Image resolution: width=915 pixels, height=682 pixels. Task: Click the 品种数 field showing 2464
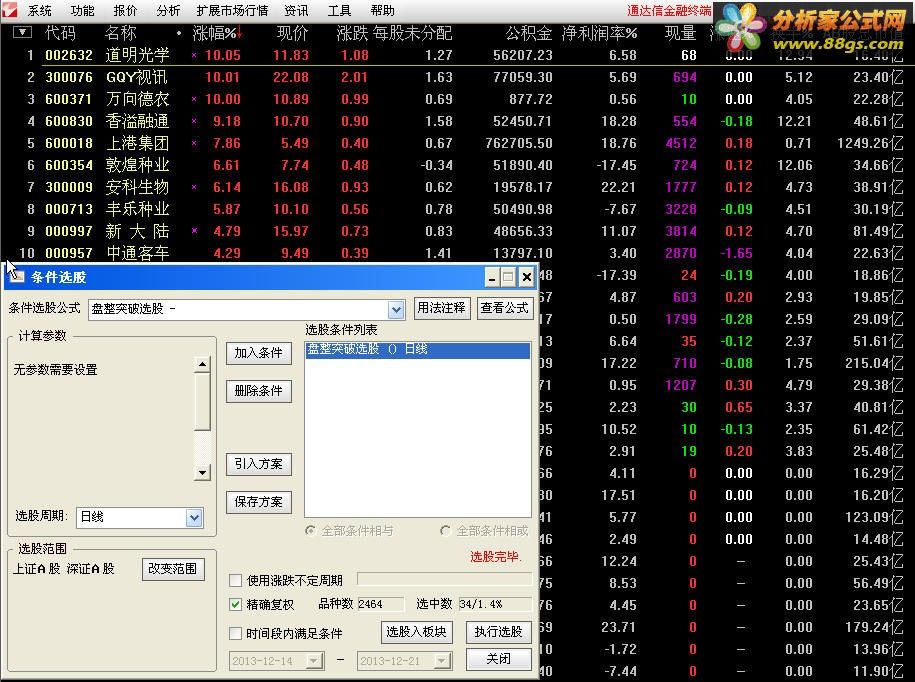(380, 604)
